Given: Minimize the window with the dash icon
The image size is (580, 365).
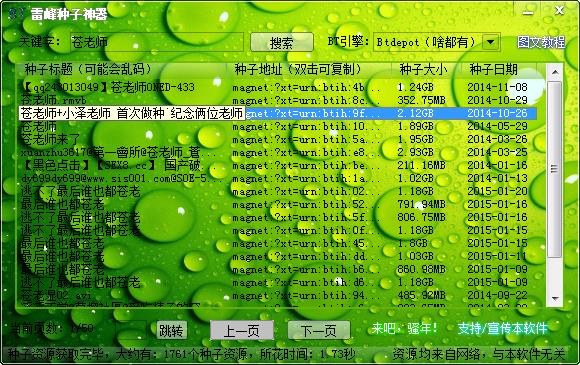Looking at the screenshot, I should pyautogui.click(x=528, y=12).
